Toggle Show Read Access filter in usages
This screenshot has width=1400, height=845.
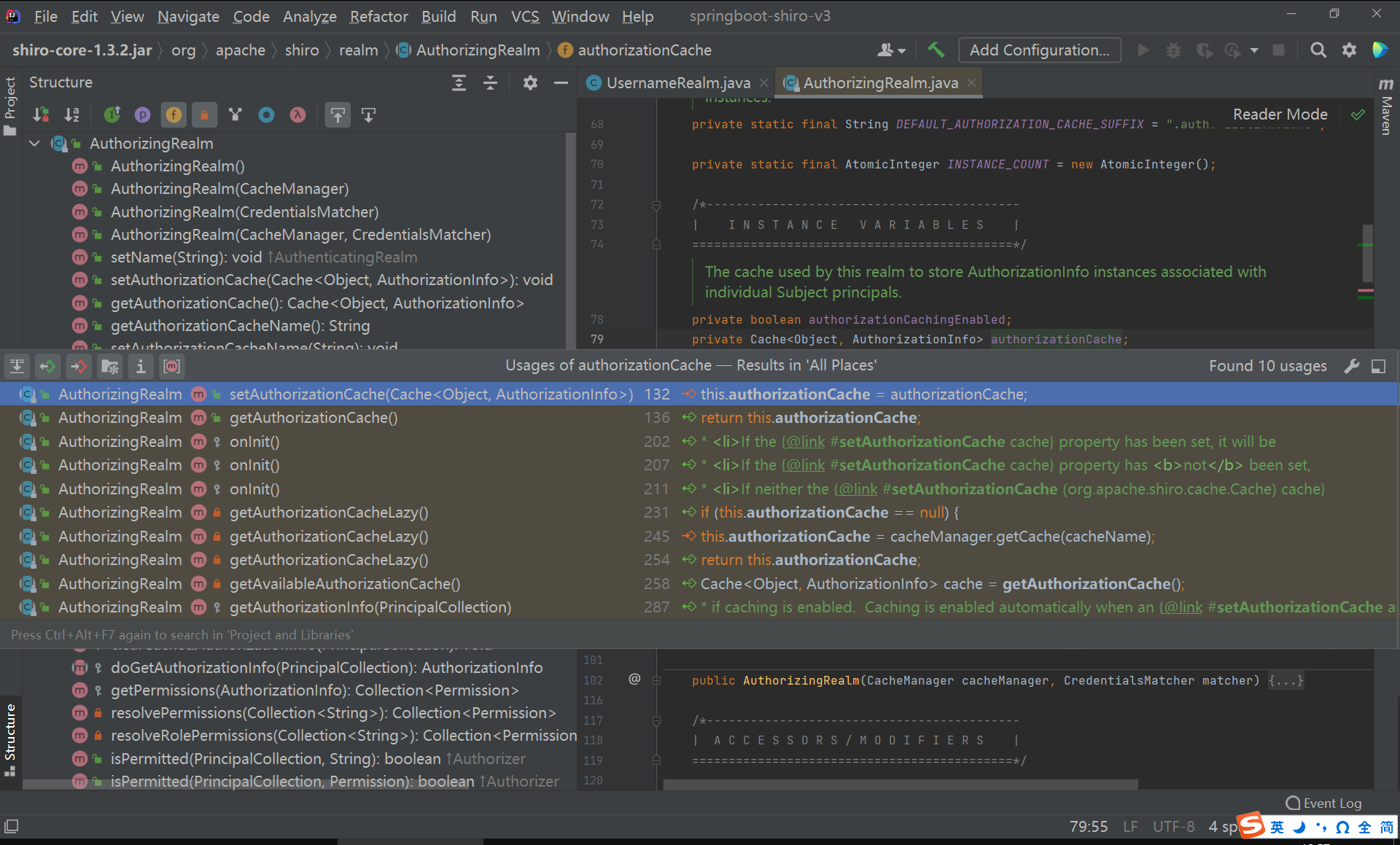(47, 367)
